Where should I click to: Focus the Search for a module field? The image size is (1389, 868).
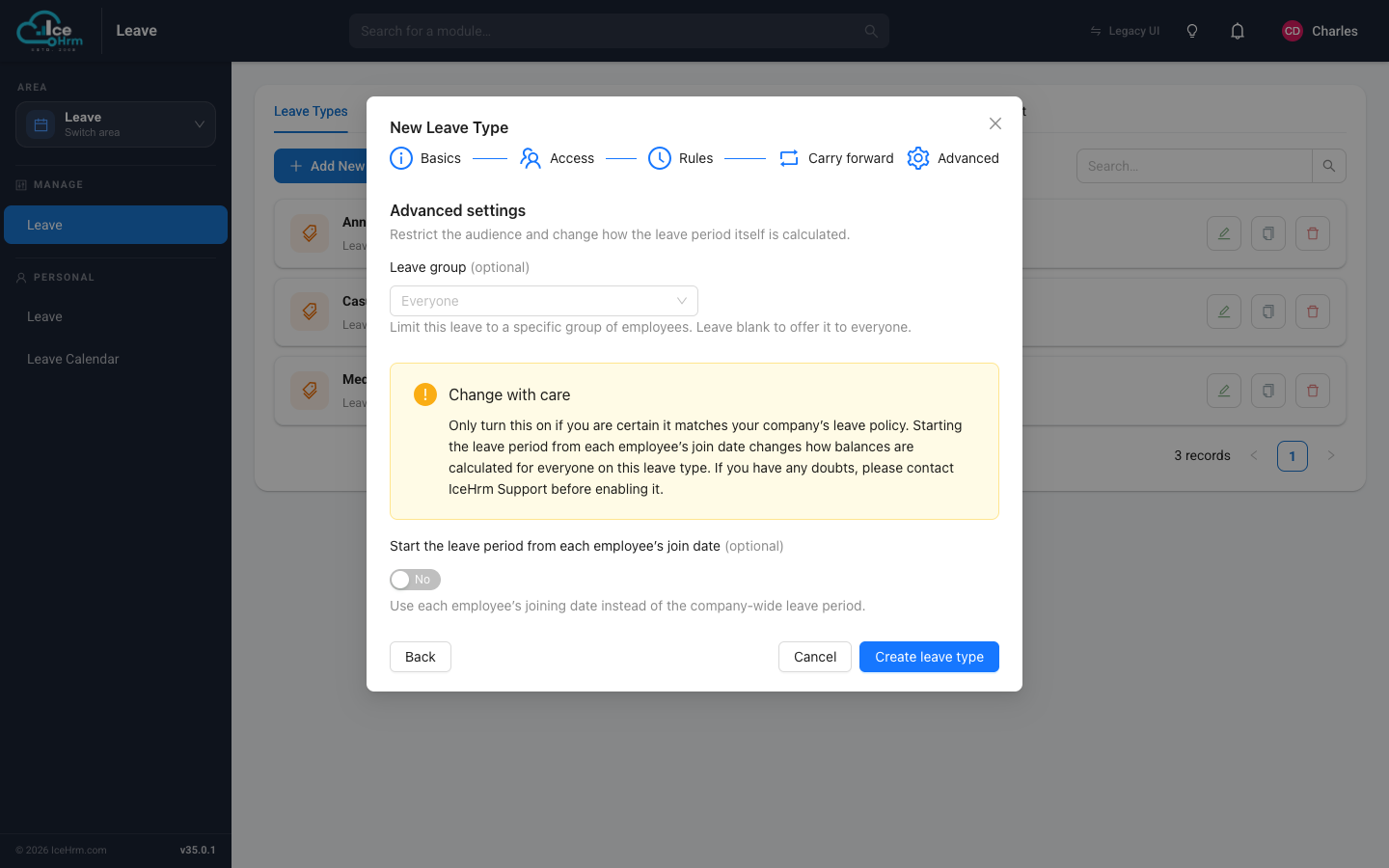[x=619, y=31]
